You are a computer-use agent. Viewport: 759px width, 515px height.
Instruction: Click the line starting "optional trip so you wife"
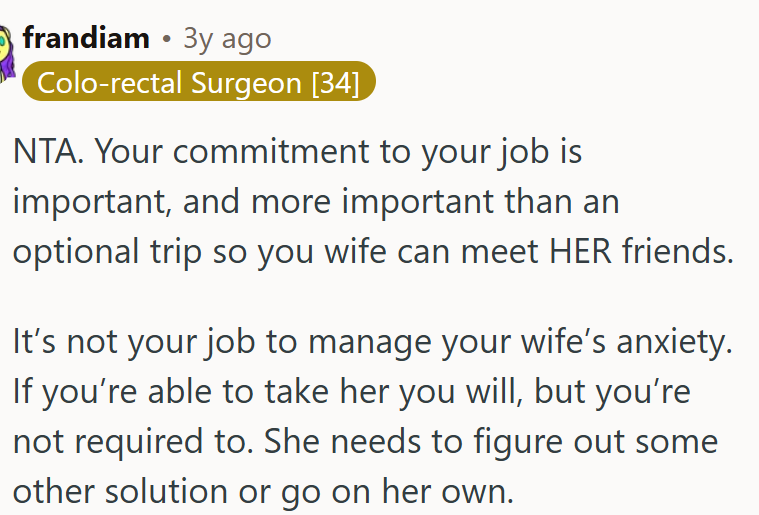tap(372, 251)
